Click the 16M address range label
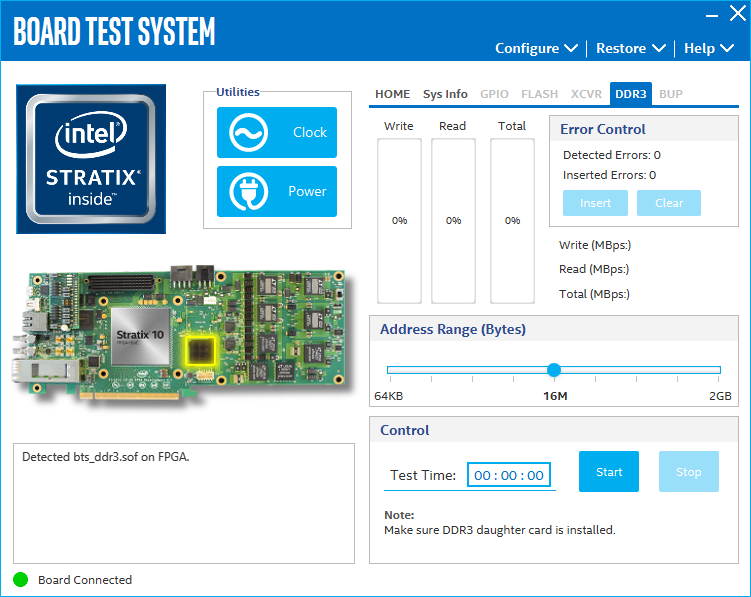 pyautogui.click(x=555, y=396)
